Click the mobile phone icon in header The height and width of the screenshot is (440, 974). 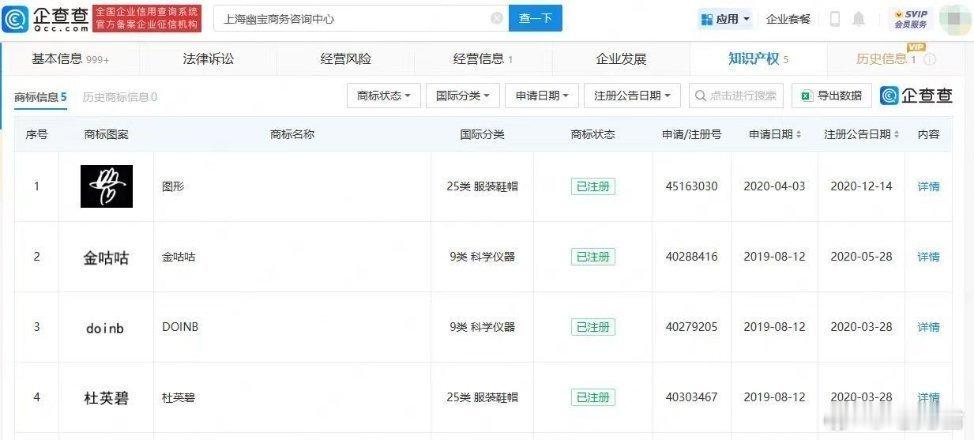[835, 19]
